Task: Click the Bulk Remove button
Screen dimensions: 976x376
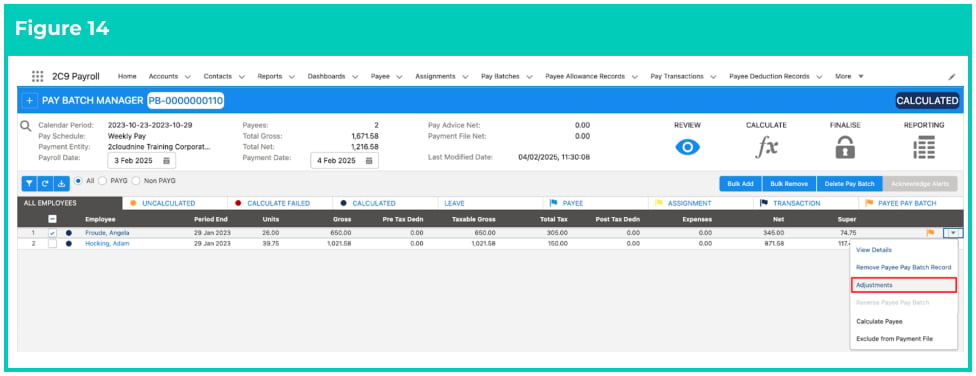Action: pos(789,184)
